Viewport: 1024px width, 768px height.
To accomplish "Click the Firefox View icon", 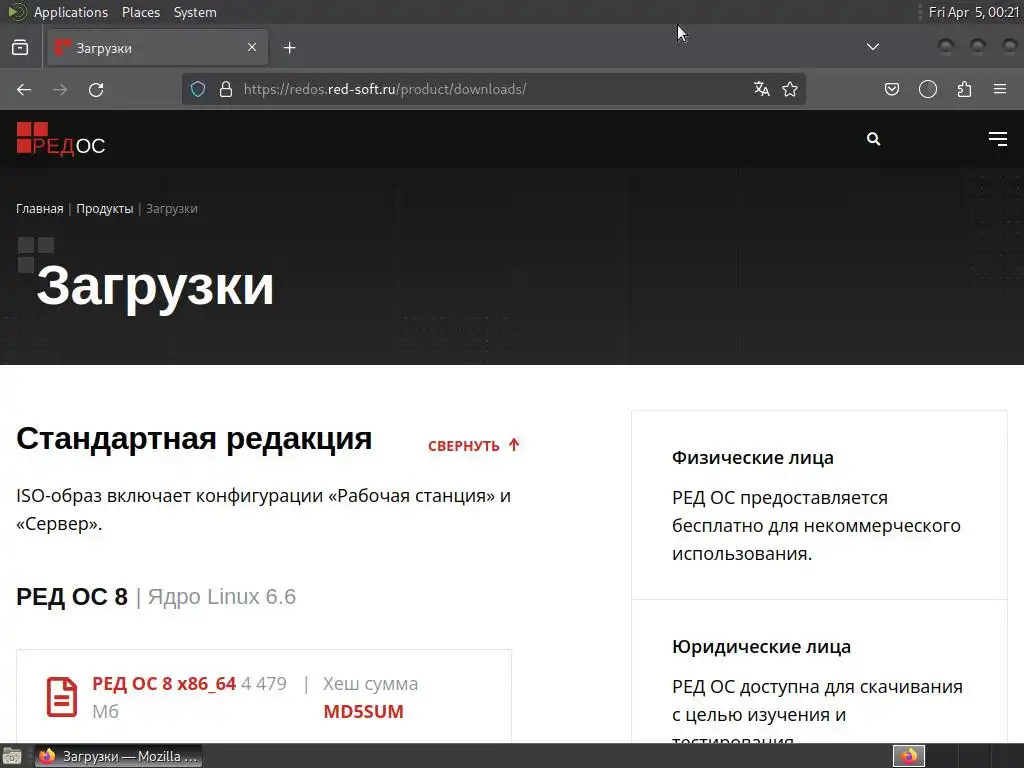I will tap(20, 48).
